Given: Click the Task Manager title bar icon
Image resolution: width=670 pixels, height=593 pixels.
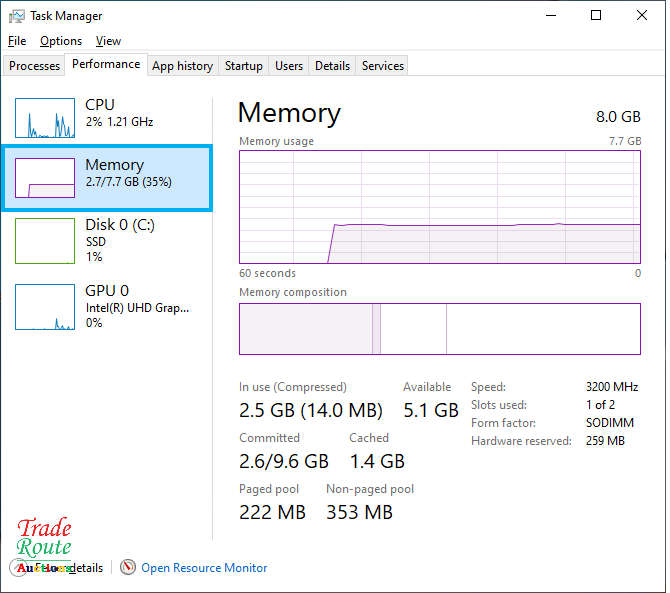Looking at the screenshot, I should click(x=17, y=16).
